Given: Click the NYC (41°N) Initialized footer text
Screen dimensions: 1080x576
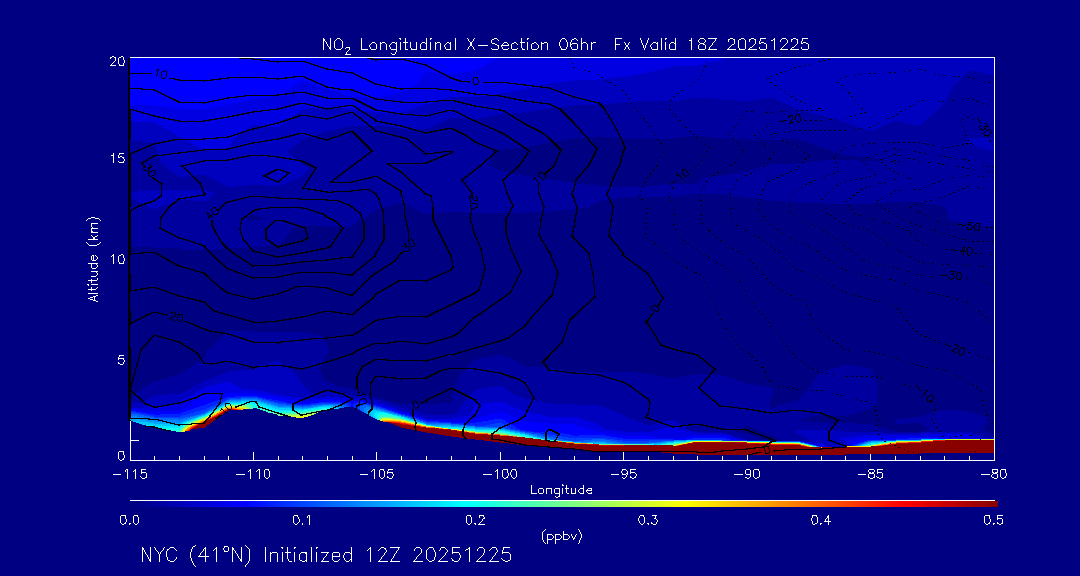Looking at the screenshot, I should pyautogui.click(x=326, y=555).
